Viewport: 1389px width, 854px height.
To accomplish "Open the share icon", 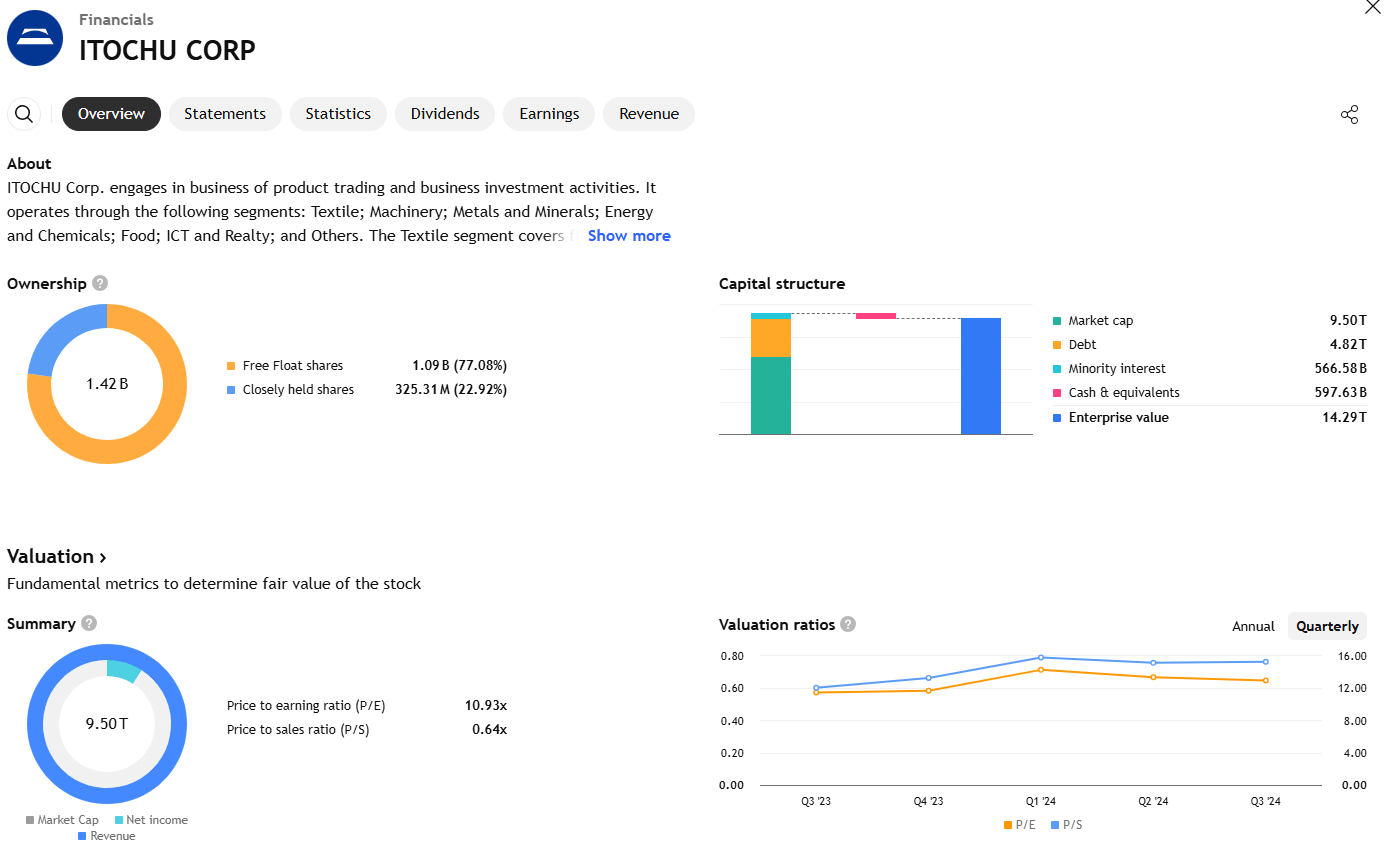I will click(1349, 114).
